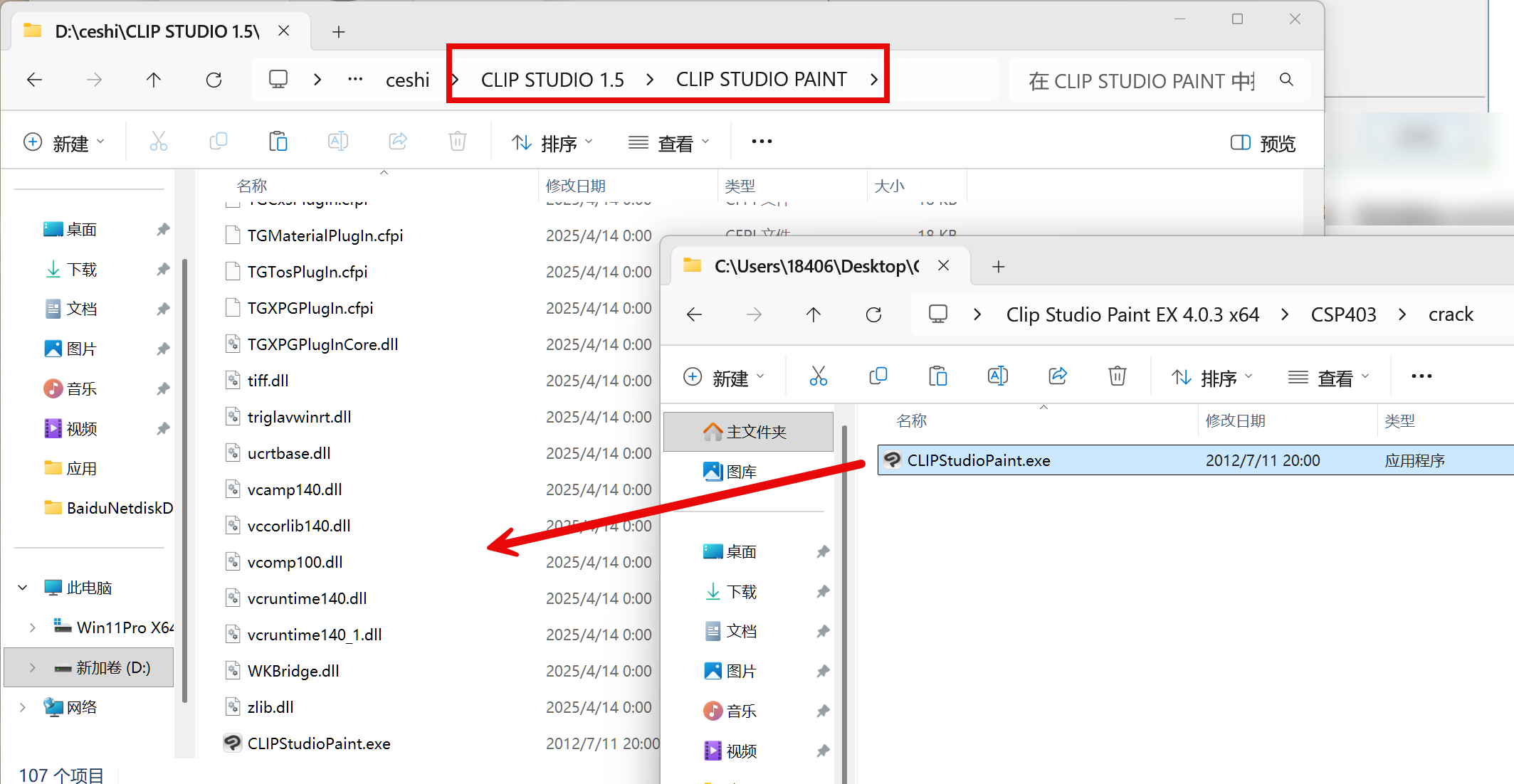
Task: Toggle the 预览 preview pane
Action: [x=1263, y=143]
